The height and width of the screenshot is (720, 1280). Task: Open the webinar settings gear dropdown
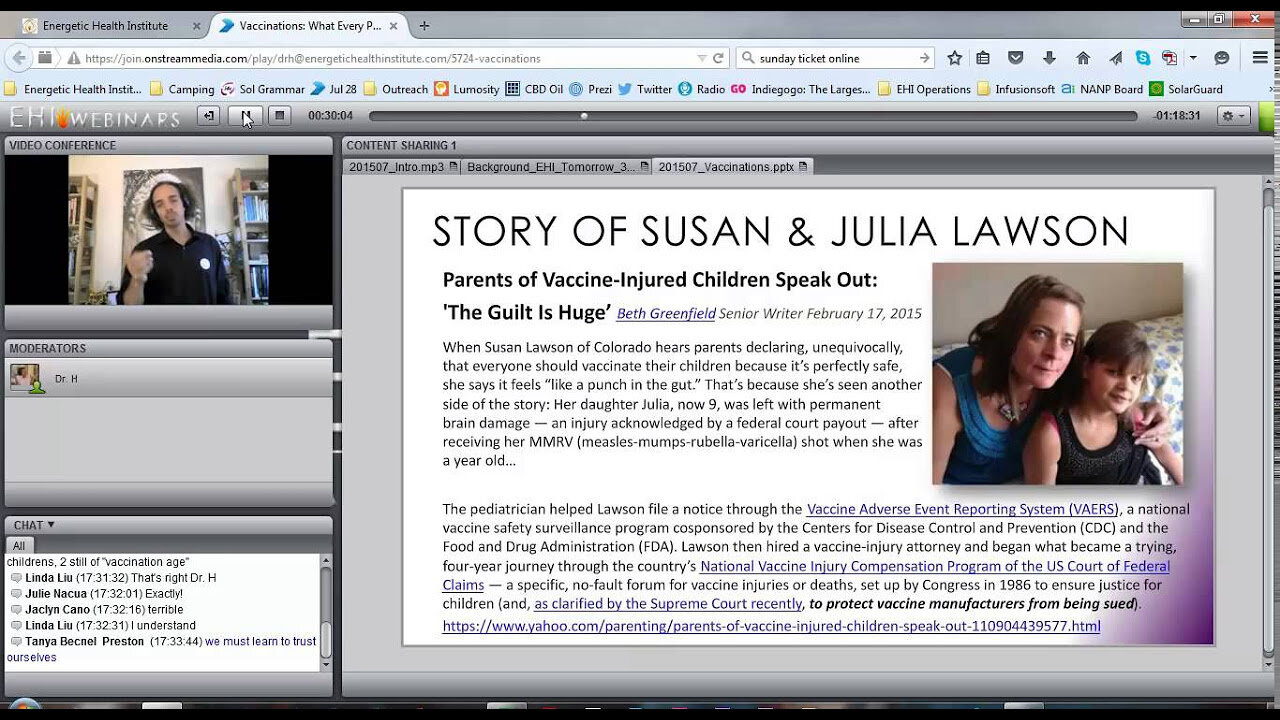(x=1233, y=116)
